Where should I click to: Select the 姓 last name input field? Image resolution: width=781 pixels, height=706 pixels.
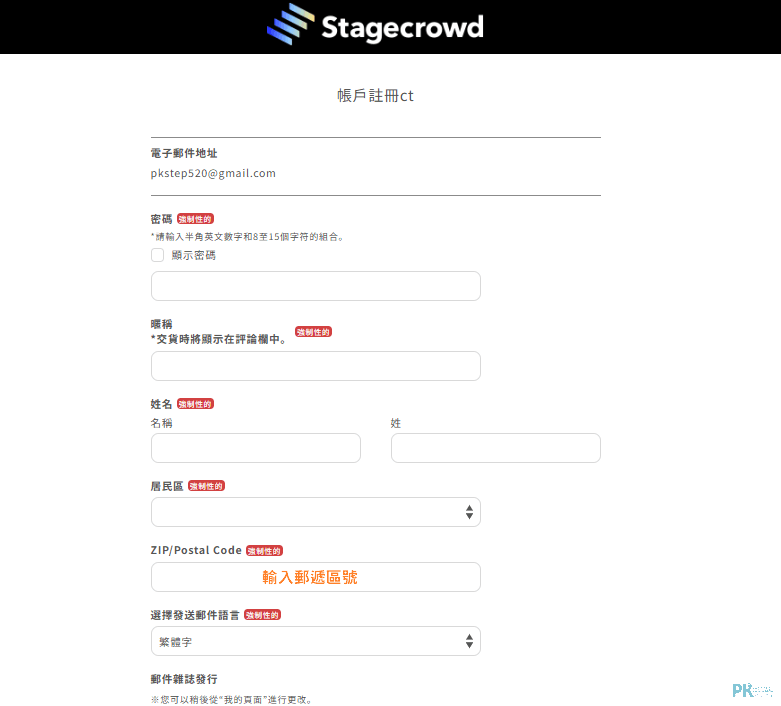[496, 448]
